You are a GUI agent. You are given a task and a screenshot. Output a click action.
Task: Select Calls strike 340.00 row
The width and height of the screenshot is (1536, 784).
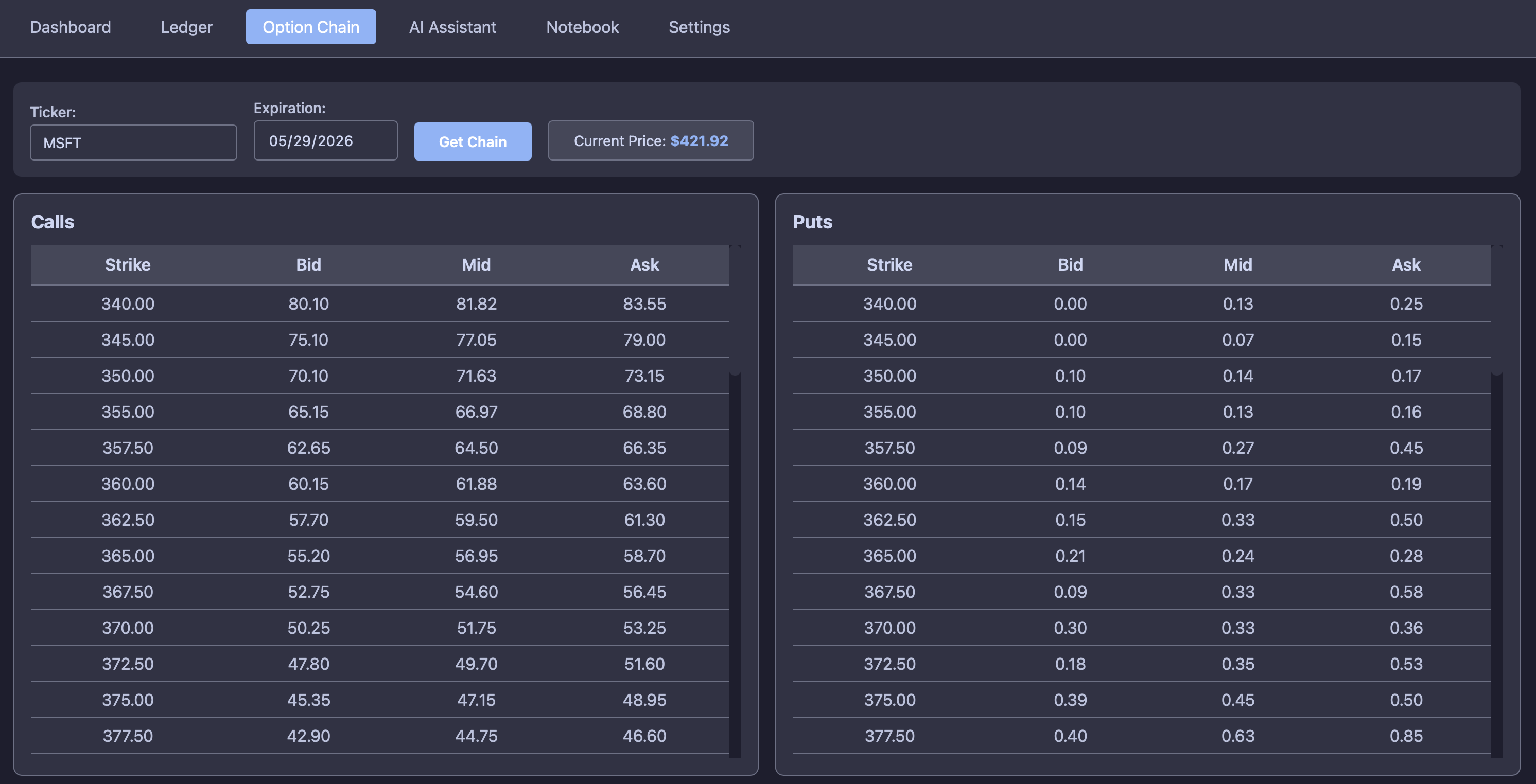(380, 304)
